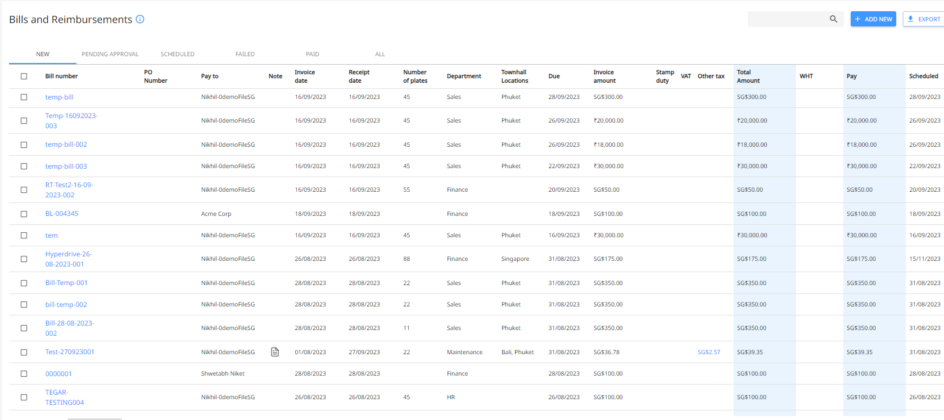Open bill RT-Test2-16-09-2023-002
944x420 pixels.
point(69,190)
